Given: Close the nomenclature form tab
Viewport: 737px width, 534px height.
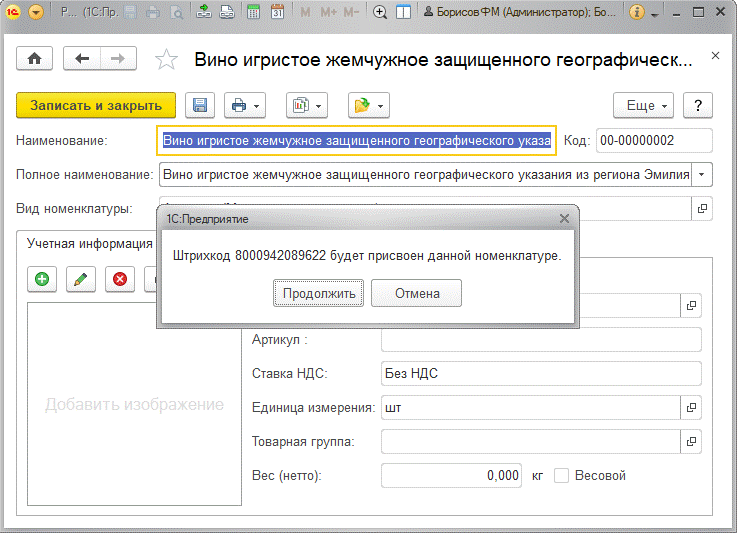Looking at the screenshot, I should 715,56.
